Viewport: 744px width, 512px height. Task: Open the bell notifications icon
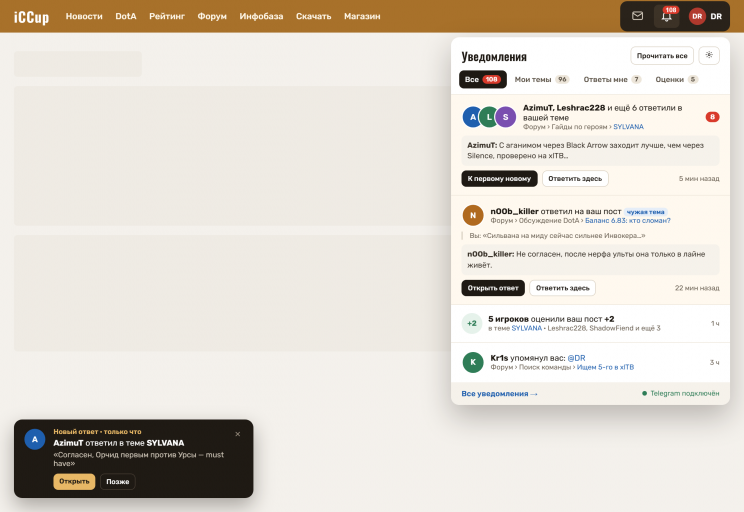point(666,16)
